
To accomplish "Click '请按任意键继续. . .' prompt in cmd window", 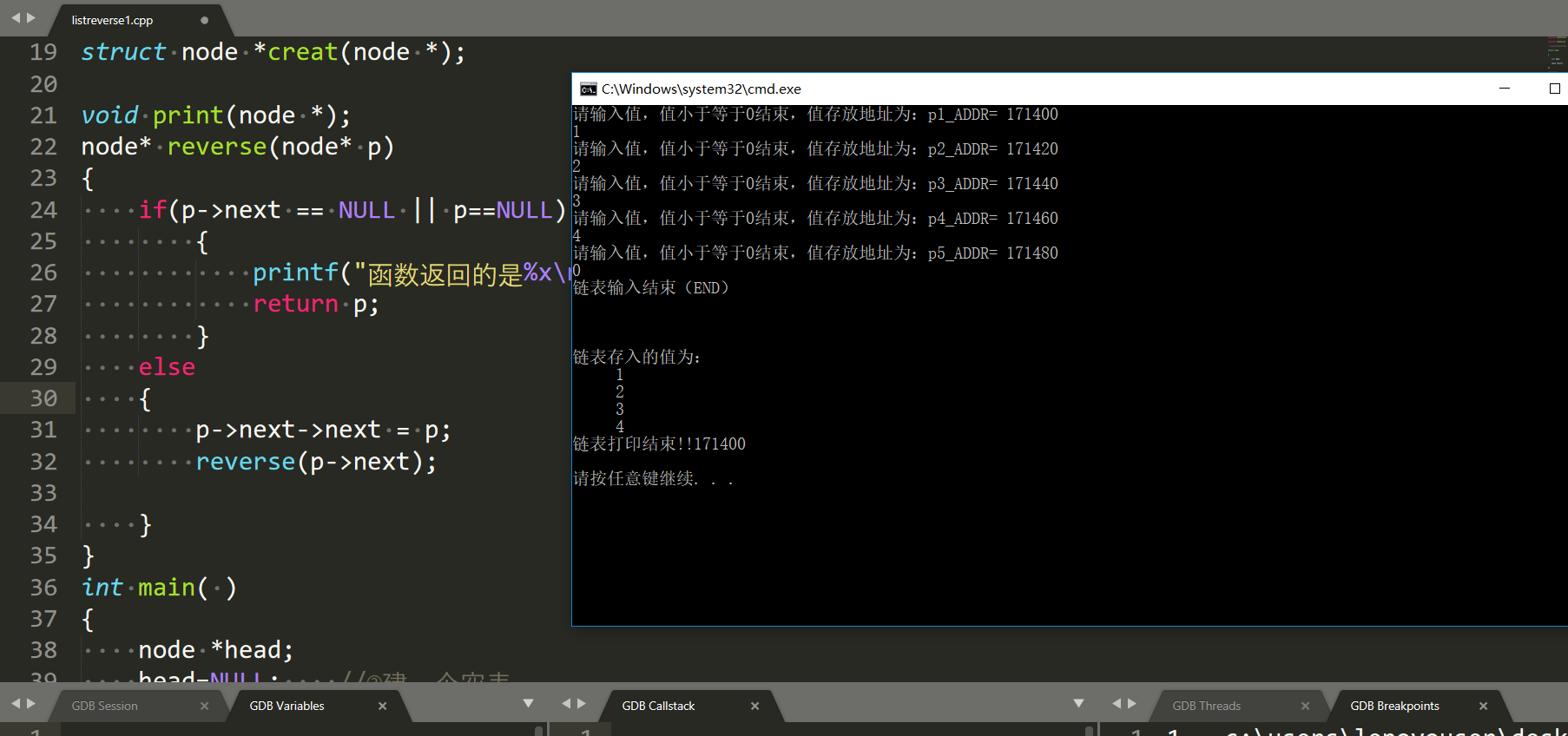I will 653,479.
